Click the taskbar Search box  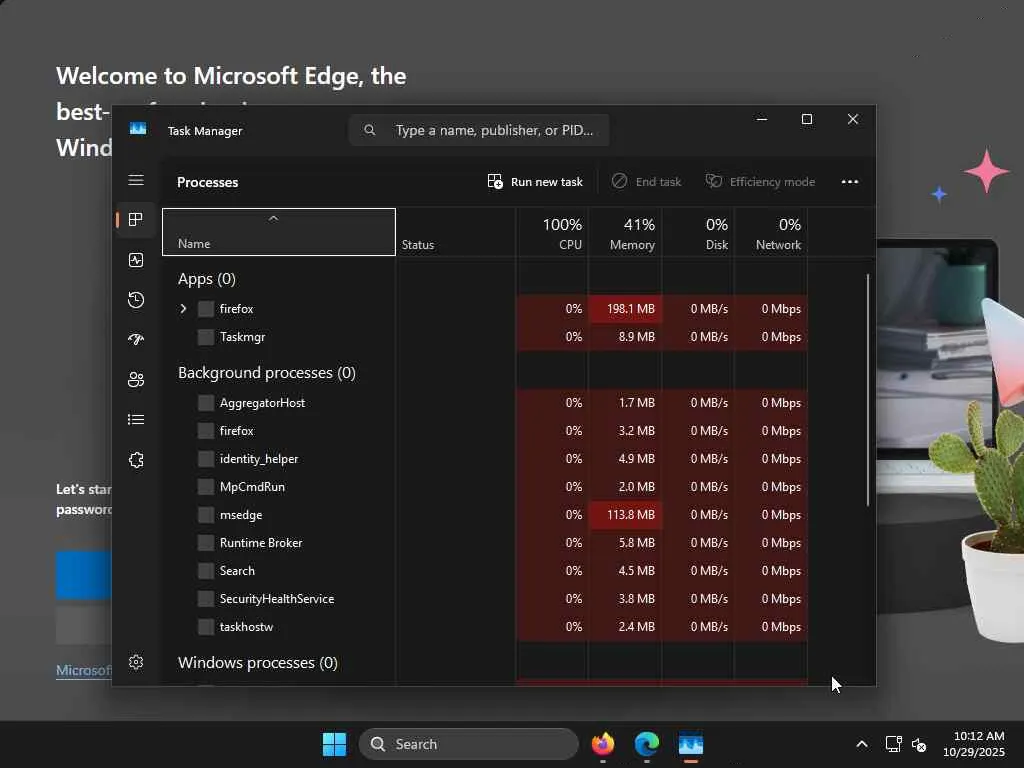click(x=469, y=744)
